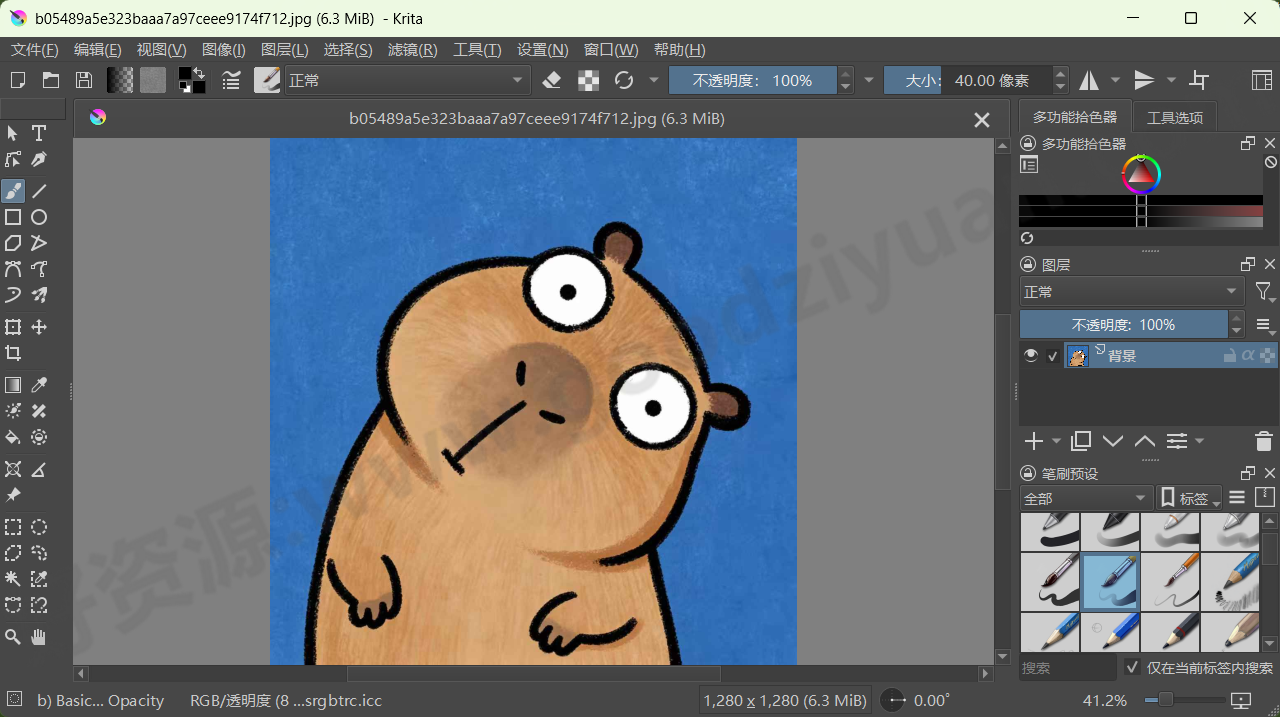Hide the 背景 layer
The height and width of the screenshot is (717, 1280).
pos(1030,354)
